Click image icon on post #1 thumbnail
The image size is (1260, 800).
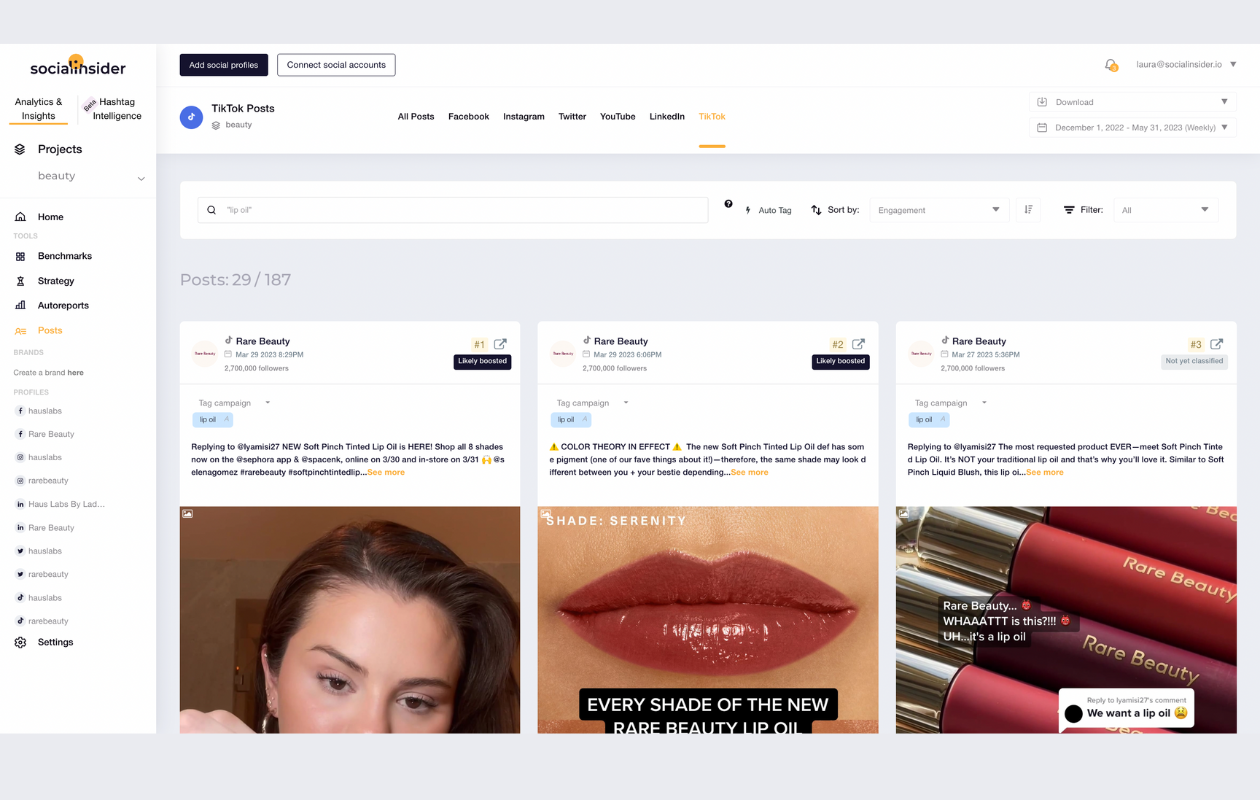tap(188, 514)
